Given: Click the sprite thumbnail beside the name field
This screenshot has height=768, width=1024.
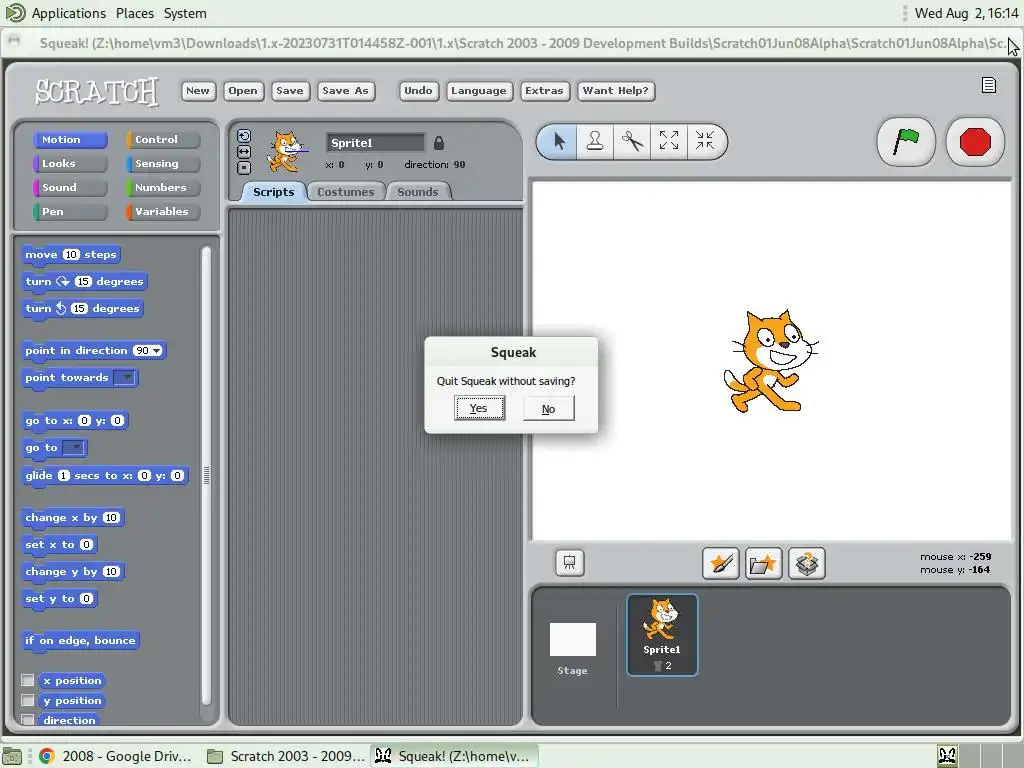Looking at the screenshot, I should (286, 152).
